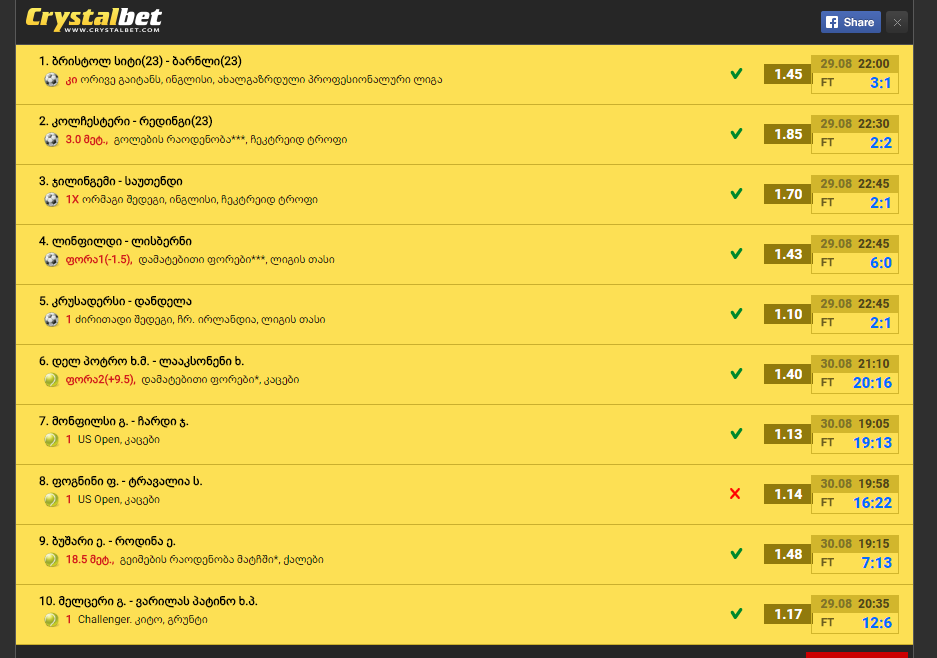Click soccer ball icon in row 4
The width and height of the screenshot is (937, 658).
tap(51, 260)
